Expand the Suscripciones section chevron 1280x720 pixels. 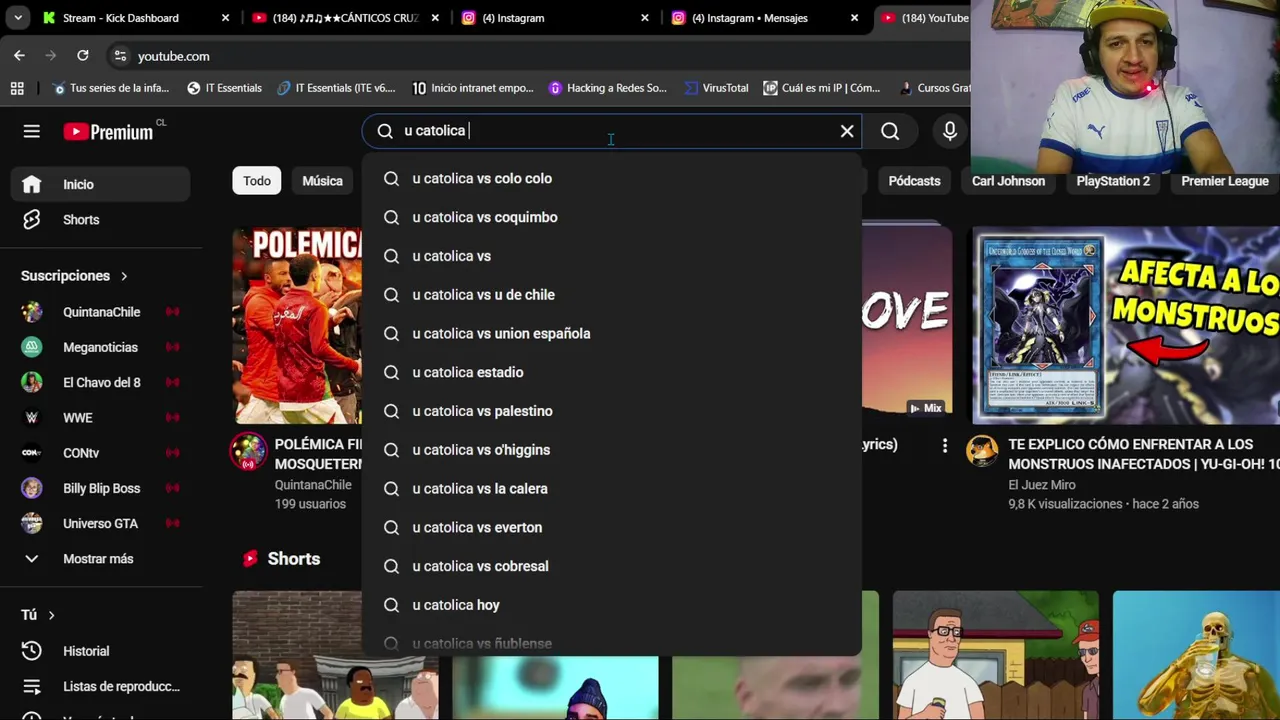[124, 276]
